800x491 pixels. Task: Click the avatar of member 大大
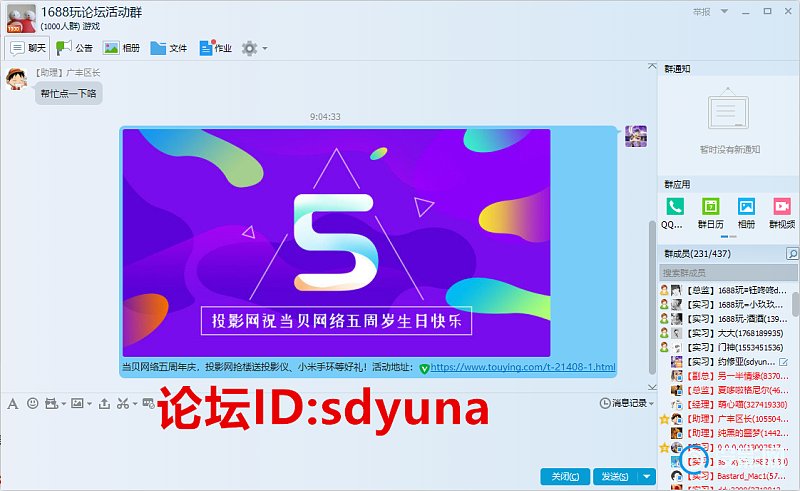point(677,333)
